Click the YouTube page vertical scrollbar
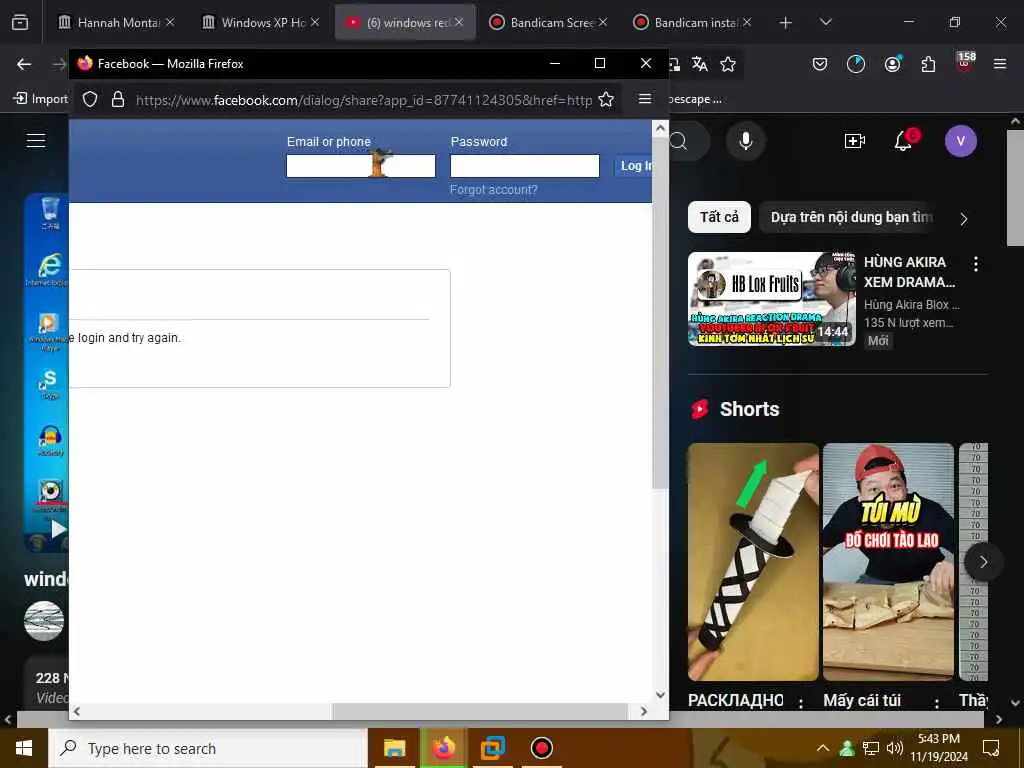The width and height of the screenshot is (1024, 768). [1014, 187]
